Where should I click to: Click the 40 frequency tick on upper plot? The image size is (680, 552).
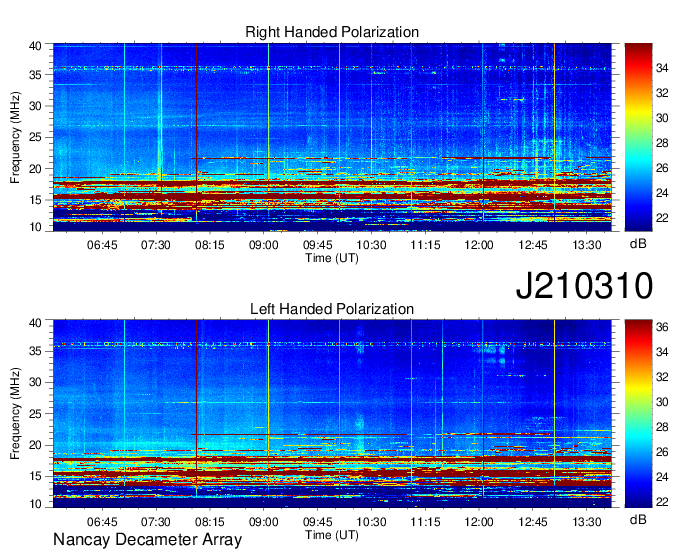click(x=36, y=46)
